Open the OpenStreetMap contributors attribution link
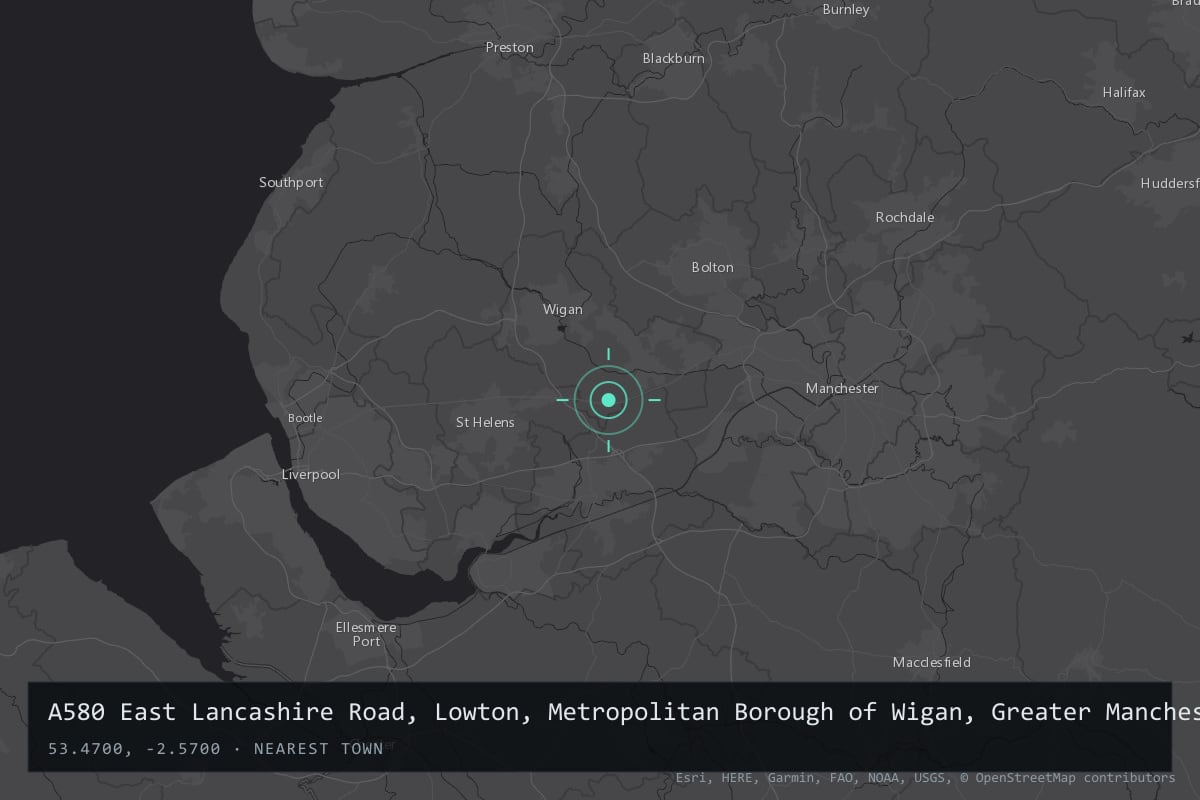 tap(1067, 777)
